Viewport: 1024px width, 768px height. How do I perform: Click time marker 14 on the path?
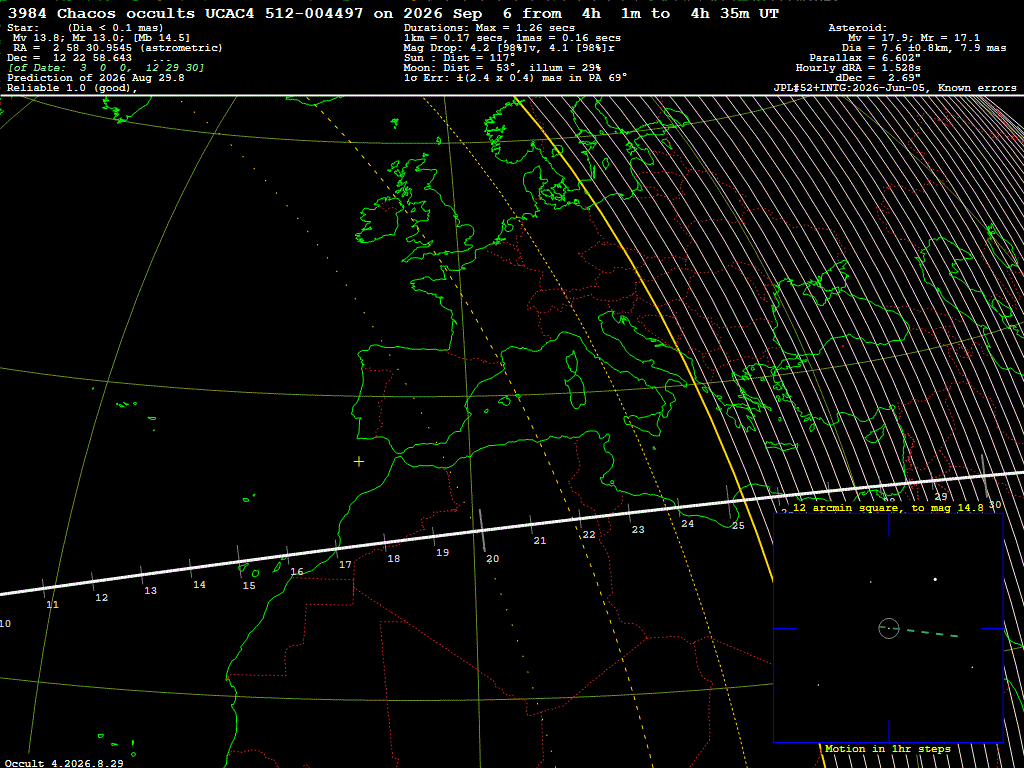pos(199,585)
